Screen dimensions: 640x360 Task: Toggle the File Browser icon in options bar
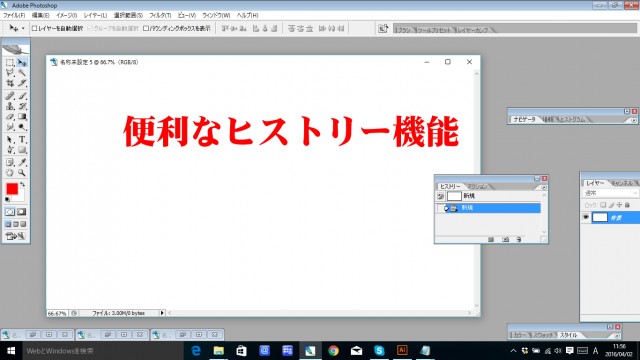383,29
